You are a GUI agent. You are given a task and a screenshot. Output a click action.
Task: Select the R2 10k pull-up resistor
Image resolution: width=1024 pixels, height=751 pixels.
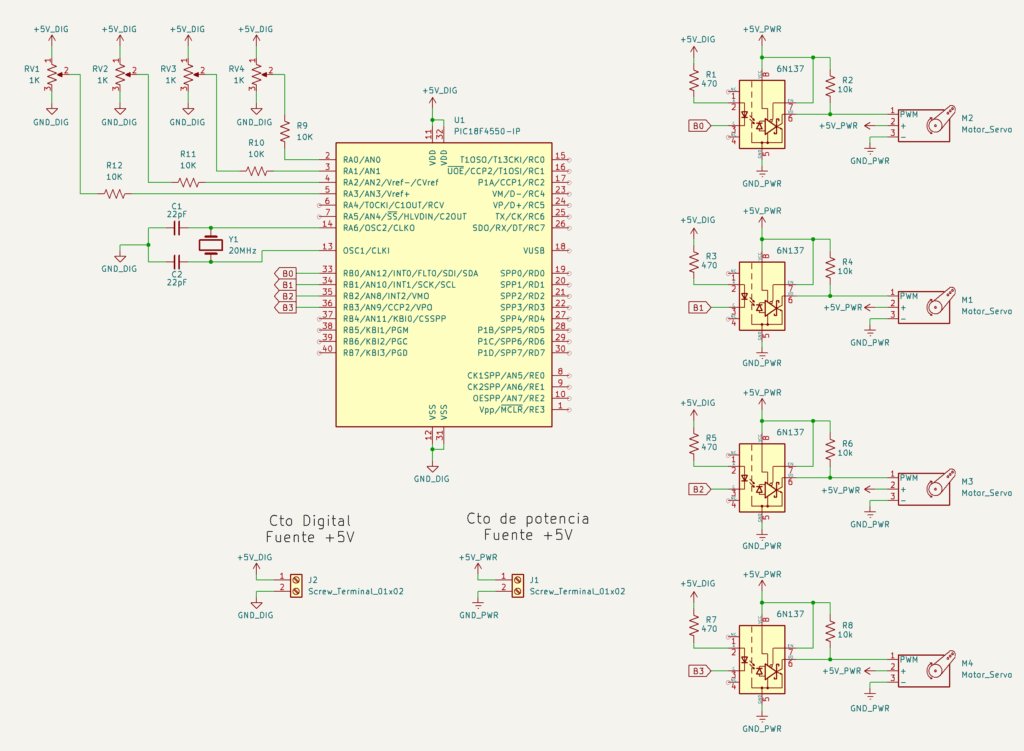pyautogui.click(x=830, y=86)
